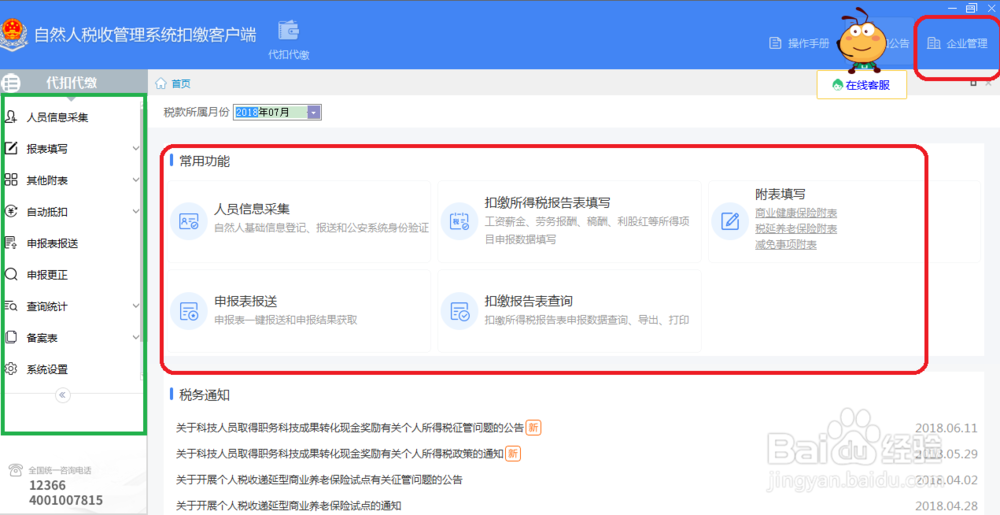Open the 商业健康保险附表 link

tap(796, 213)
